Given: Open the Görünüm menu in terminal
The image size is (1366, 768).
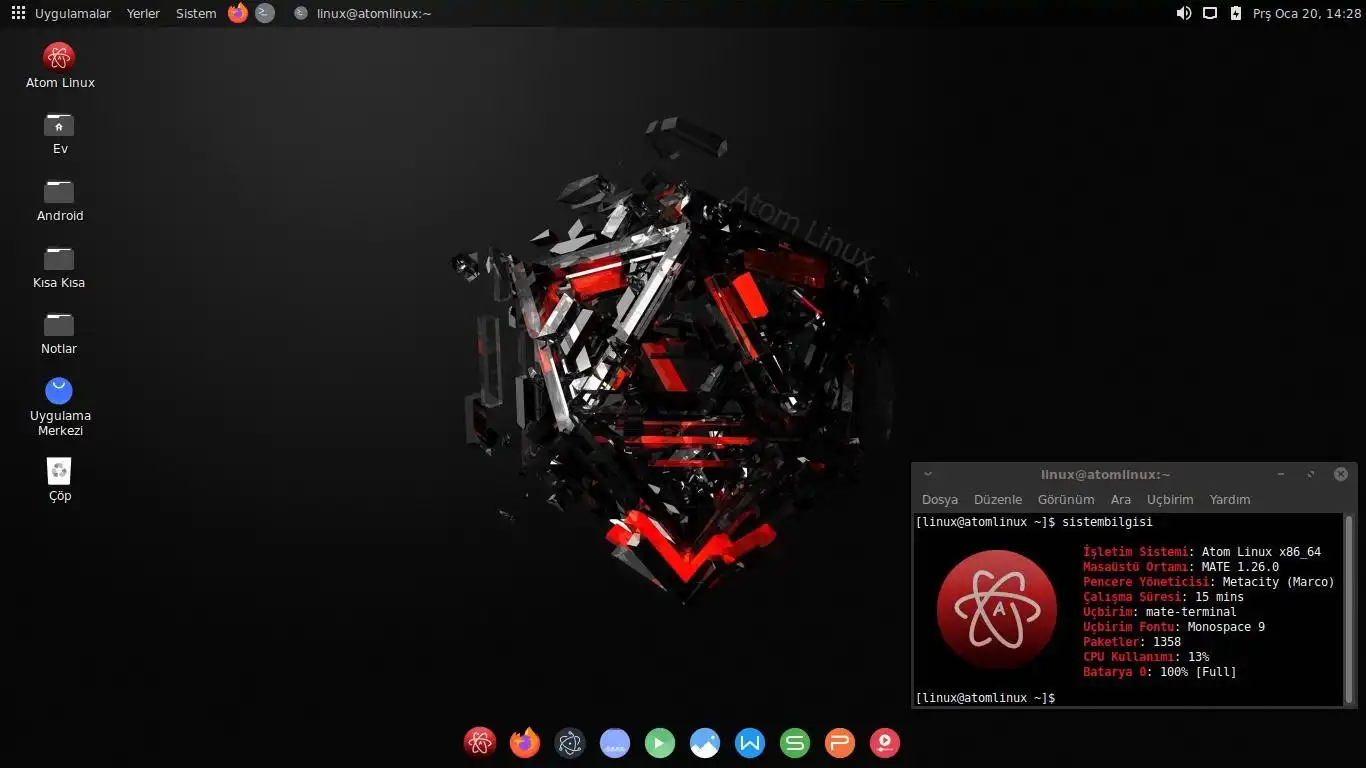Looking at the screenshot, I should (x=1066, y=499).
